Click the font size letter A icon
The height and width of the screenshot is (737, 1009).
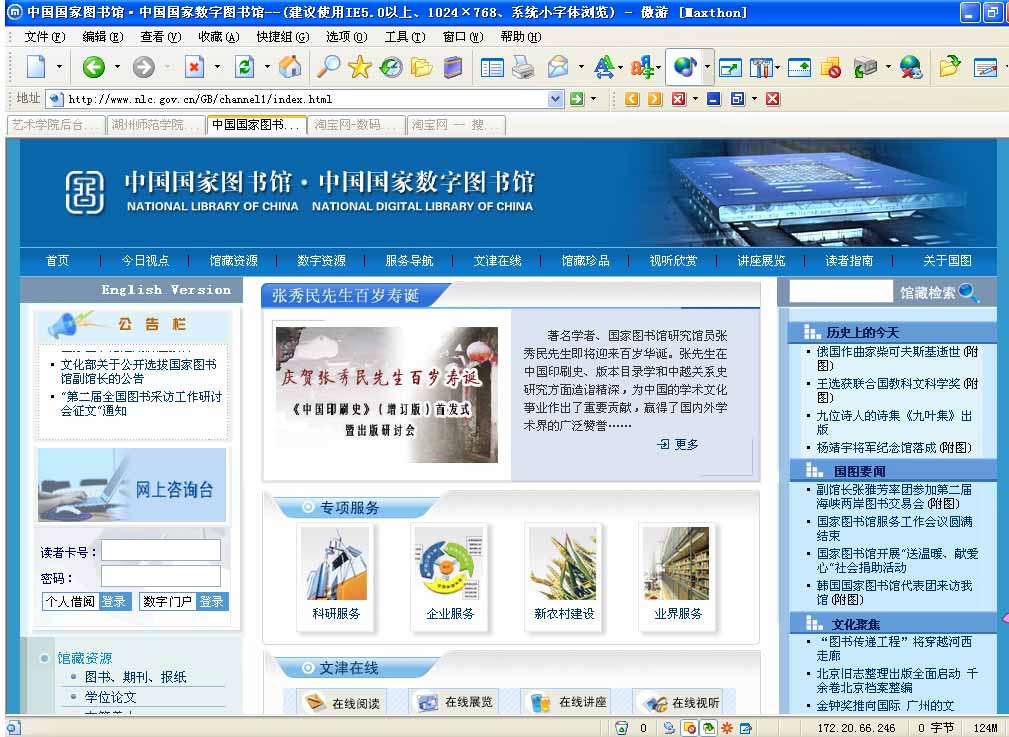[604, 67]
